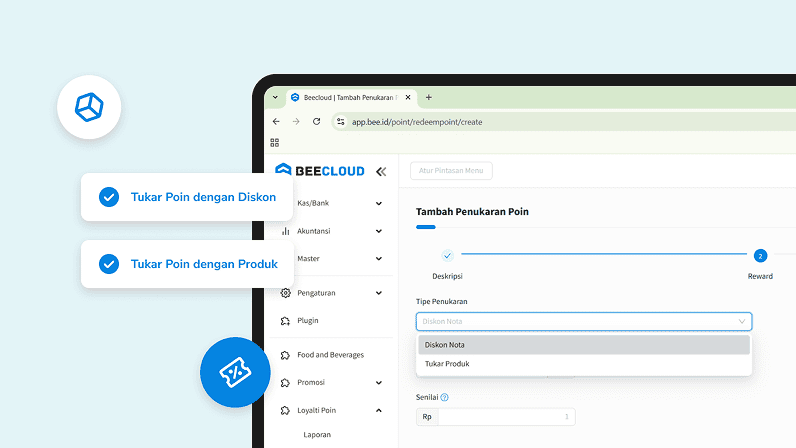The image size is (796, 448).
Task: Collapse the Loyalti Poin menu chevron
Action: point(379,410)
